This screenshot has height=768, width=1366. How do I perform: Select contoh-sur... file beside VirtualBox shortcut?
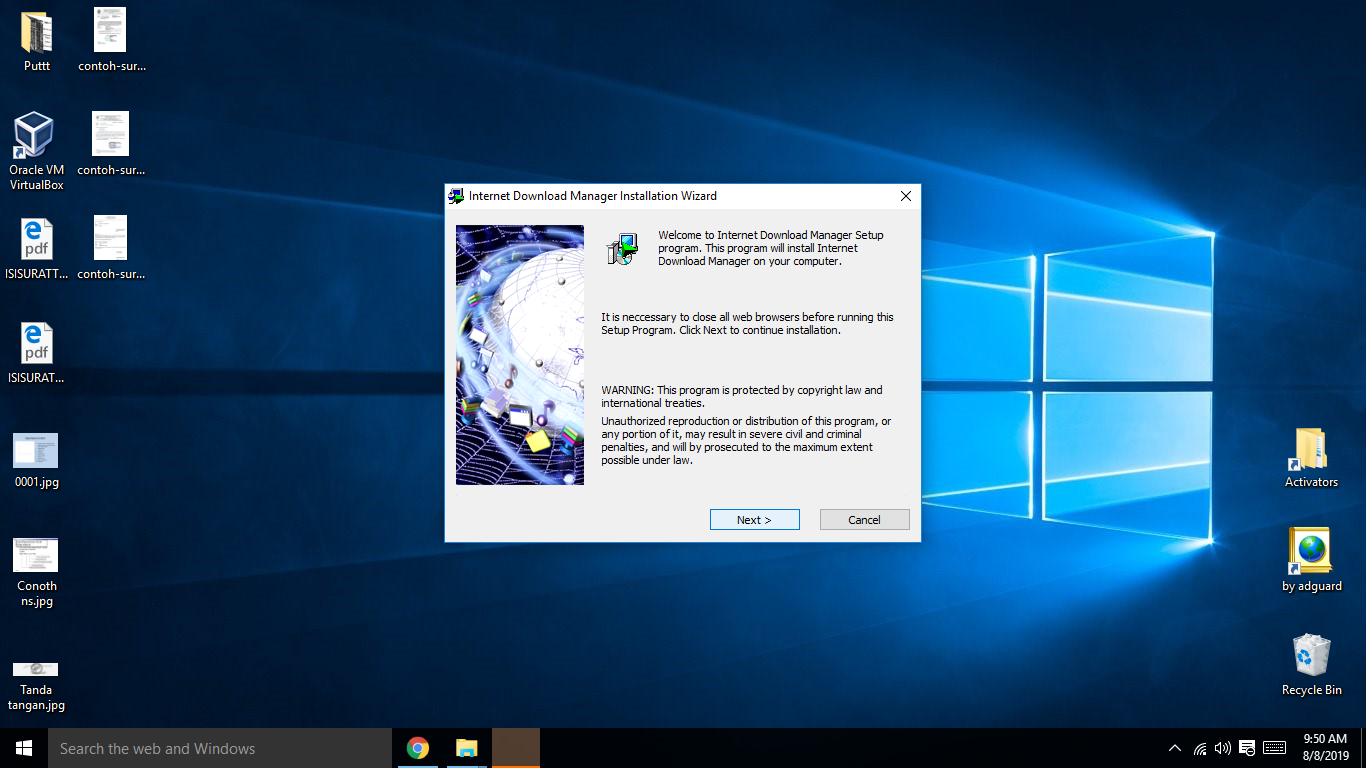(x=111, y=145)
